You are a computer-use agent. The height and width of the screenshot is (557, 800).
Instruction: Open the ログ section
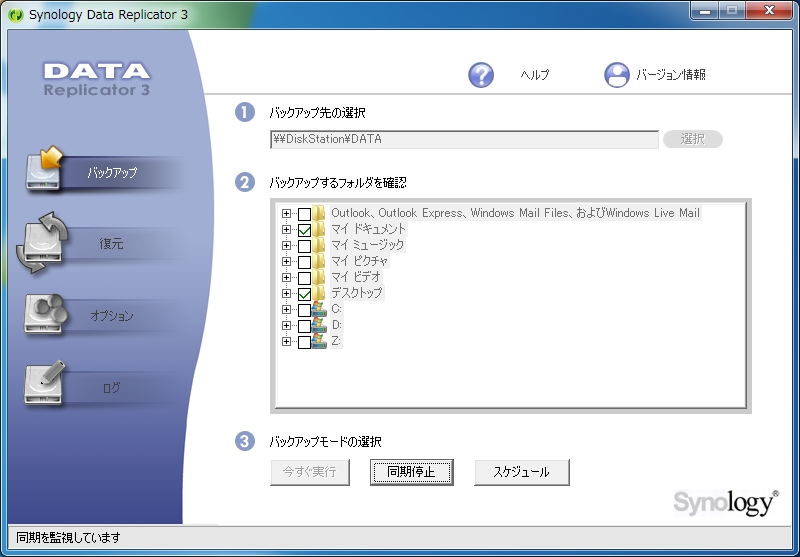click(112, 388)
